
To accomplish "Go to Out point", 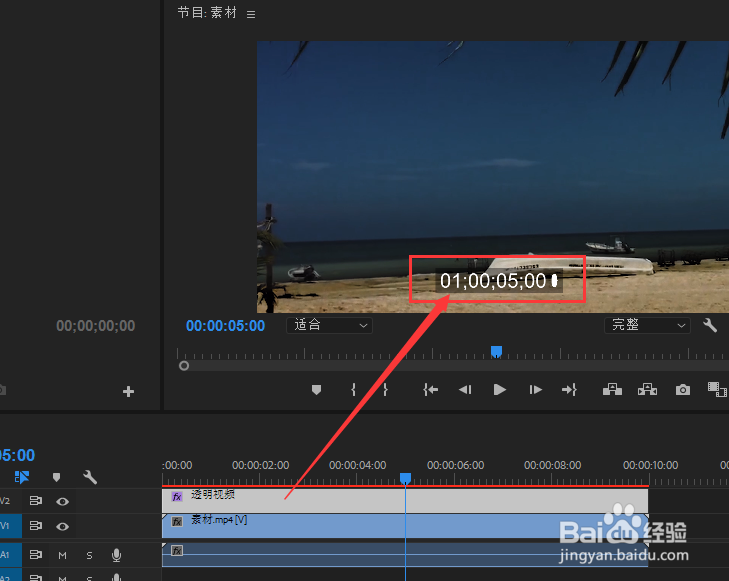I will pos(570,390).
